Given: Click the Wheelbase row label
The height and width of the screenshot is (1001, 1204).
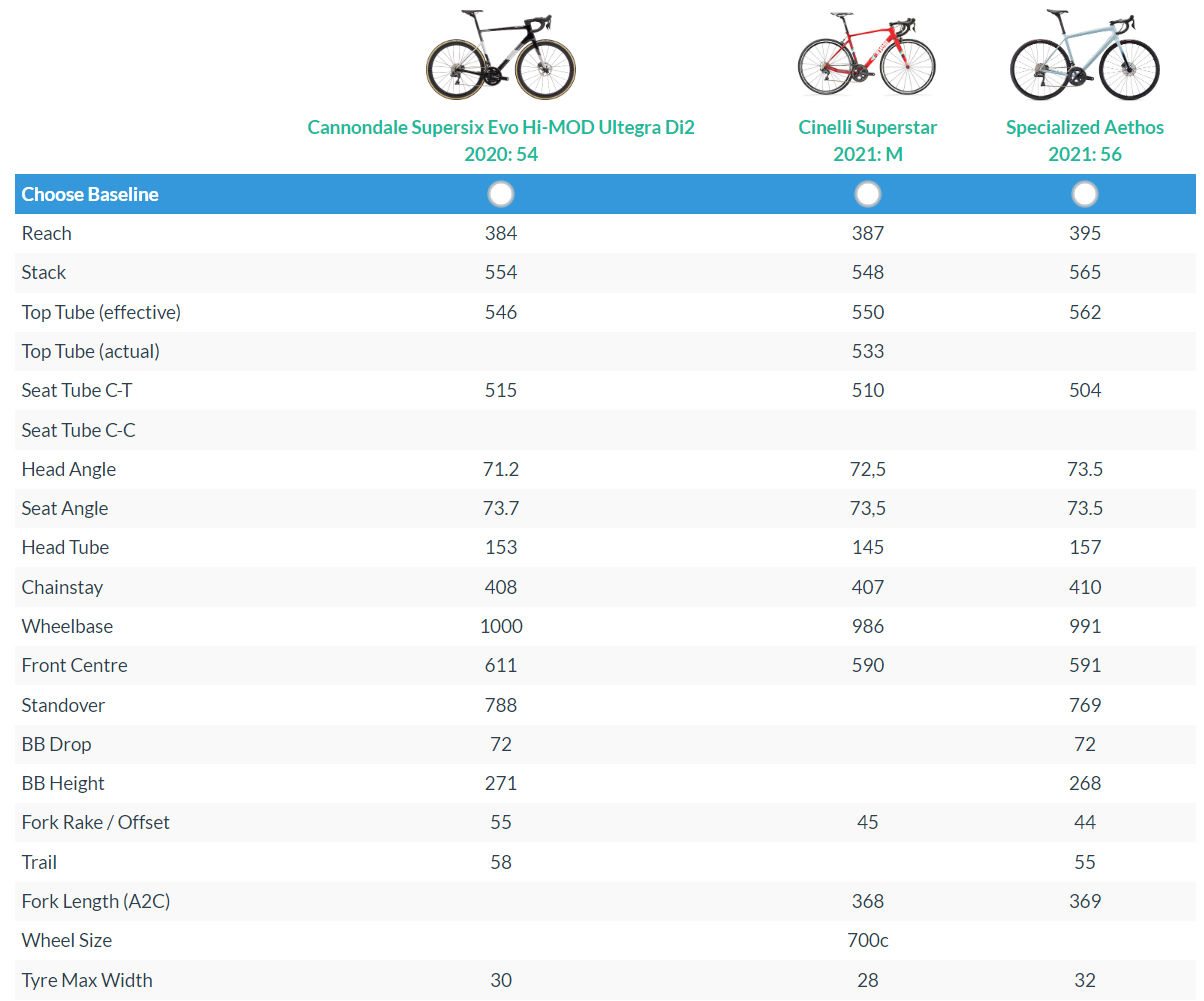Looking at the screenshot, I should (67, 626).
